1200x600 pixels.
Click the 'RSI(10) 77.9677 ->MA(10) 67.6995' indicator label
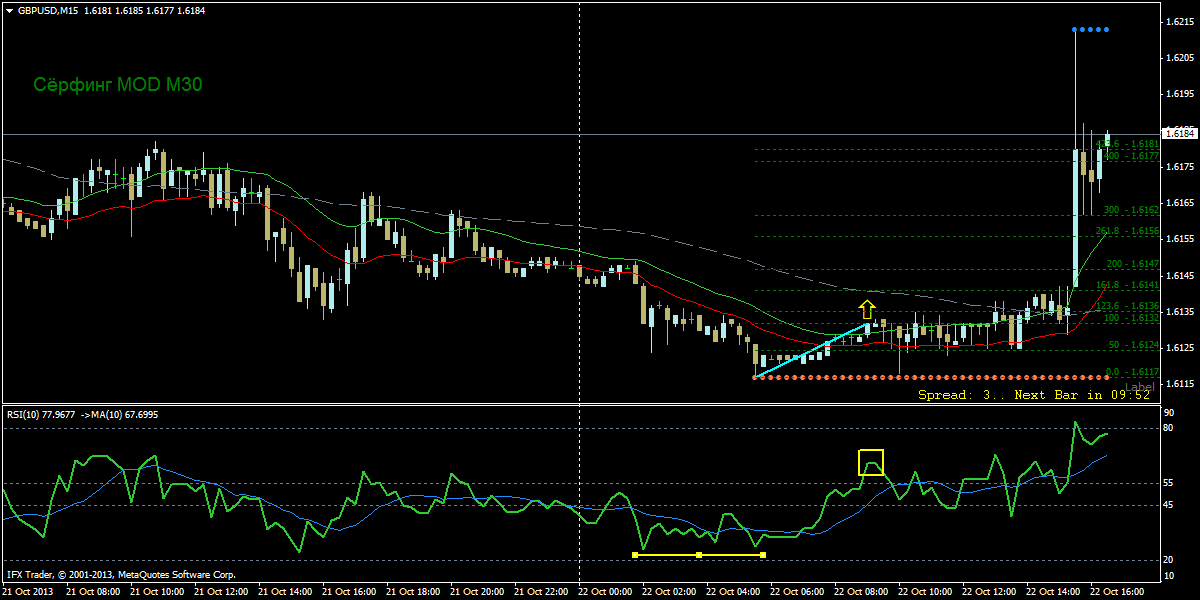pyautogui.click(x=82, y=414)
